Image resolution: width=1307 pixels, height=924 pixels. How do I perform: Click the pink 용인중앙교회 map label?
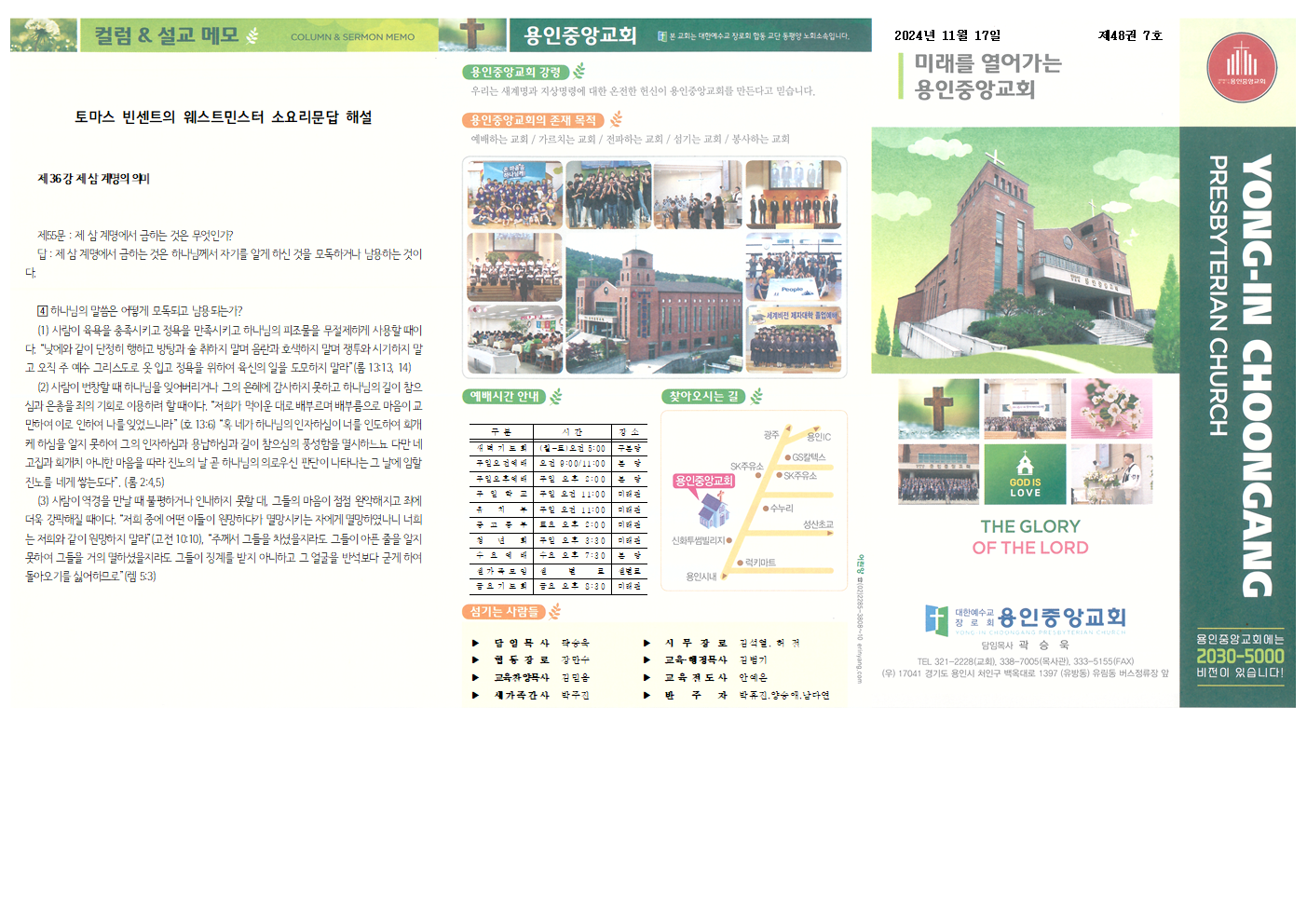(704, 481)
